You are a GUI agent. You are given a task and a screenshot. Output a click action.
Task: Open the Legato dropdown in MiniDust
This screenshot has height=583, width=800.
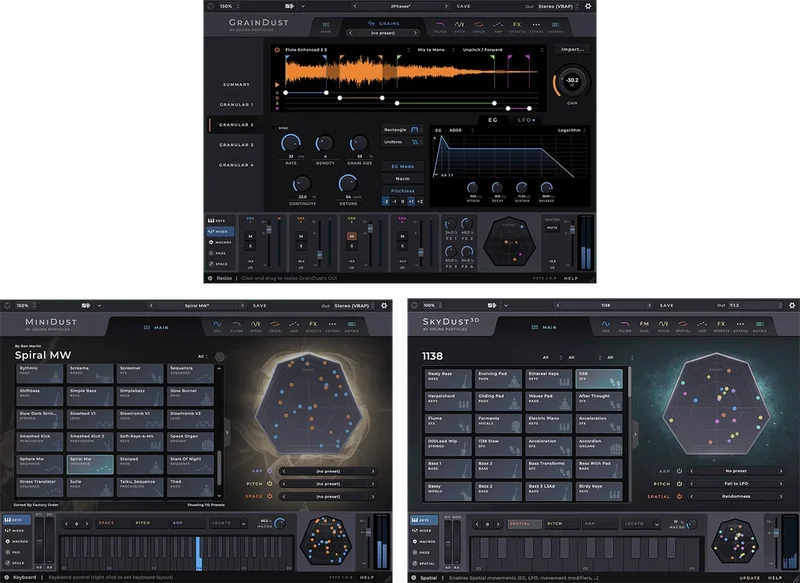(x=229, y=523)
